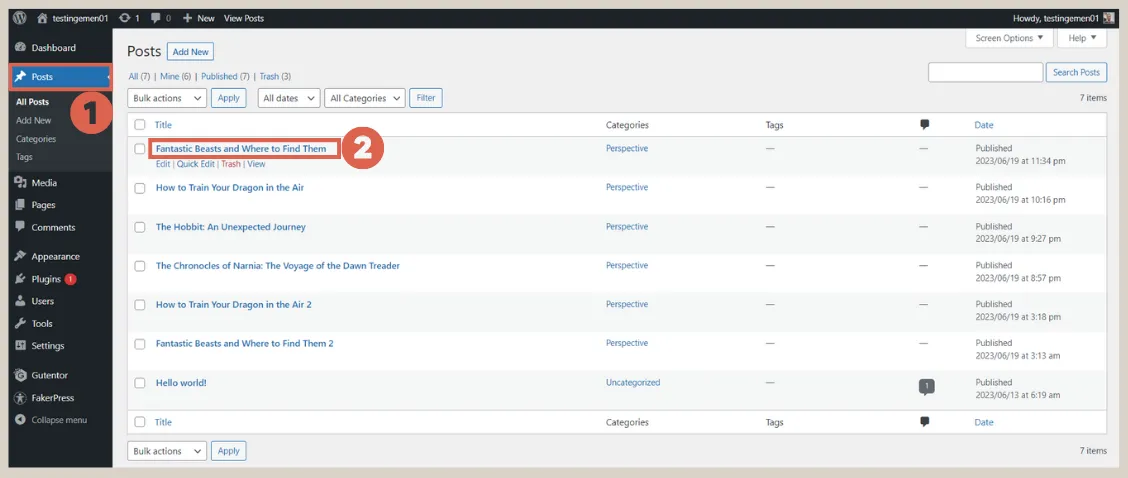Click View link under Fantastic Beasts post
Image resolution: width=1128 pixels, height=478 pixels.
(256, 164)
